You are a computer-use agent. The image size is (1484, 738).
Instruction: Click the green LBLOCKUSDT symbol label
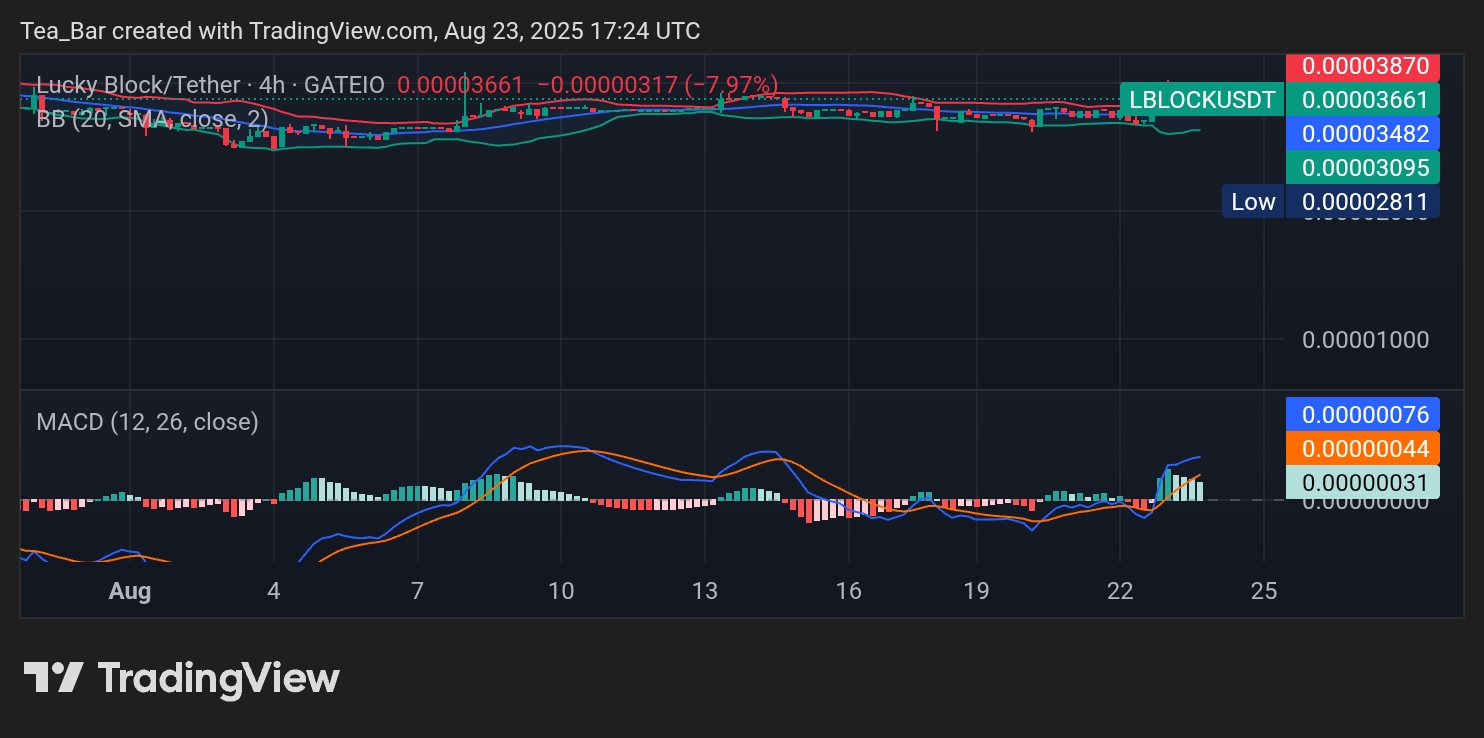(1201, 99)
